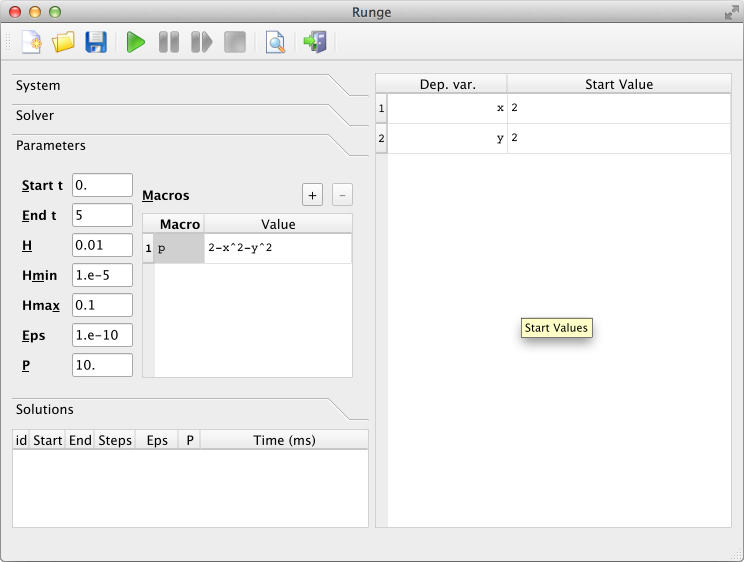
Task: Click the Start Value column header
Action: (619, 84)
